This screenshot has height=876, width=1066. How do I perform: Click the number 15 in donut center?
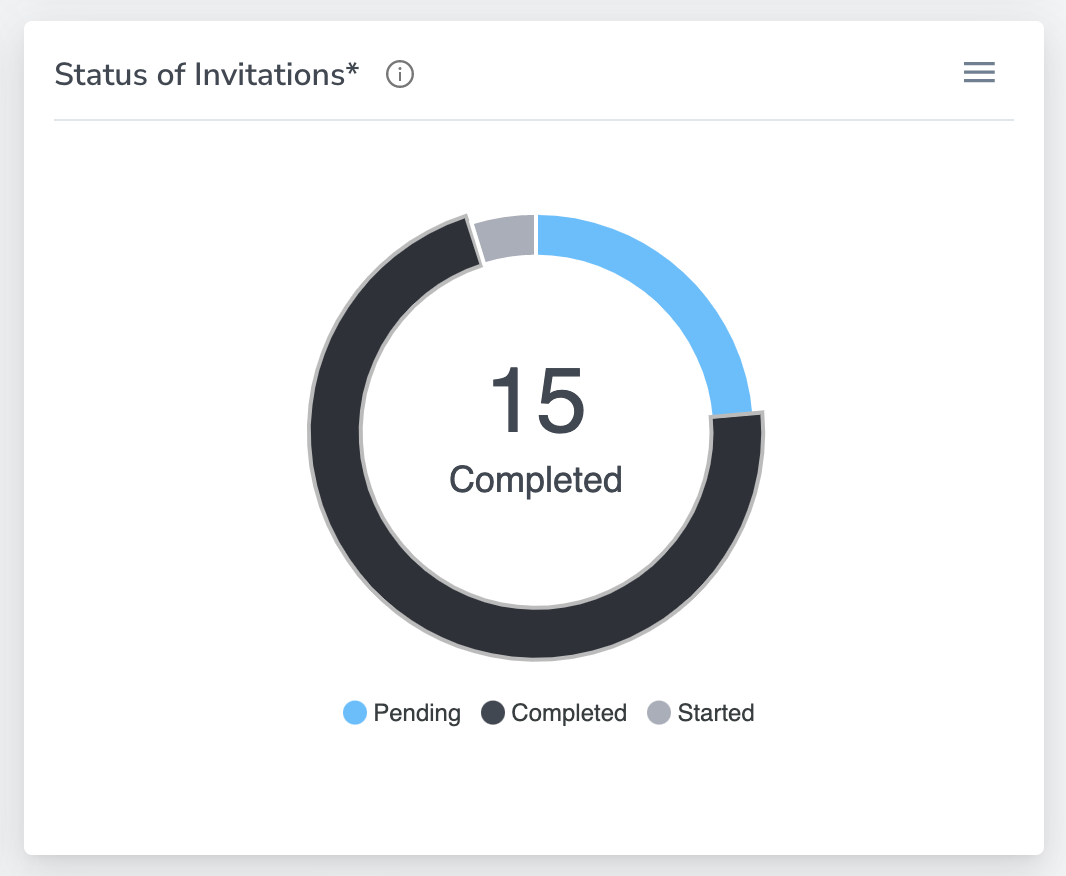pyautogui.click(x=536, y=401)
